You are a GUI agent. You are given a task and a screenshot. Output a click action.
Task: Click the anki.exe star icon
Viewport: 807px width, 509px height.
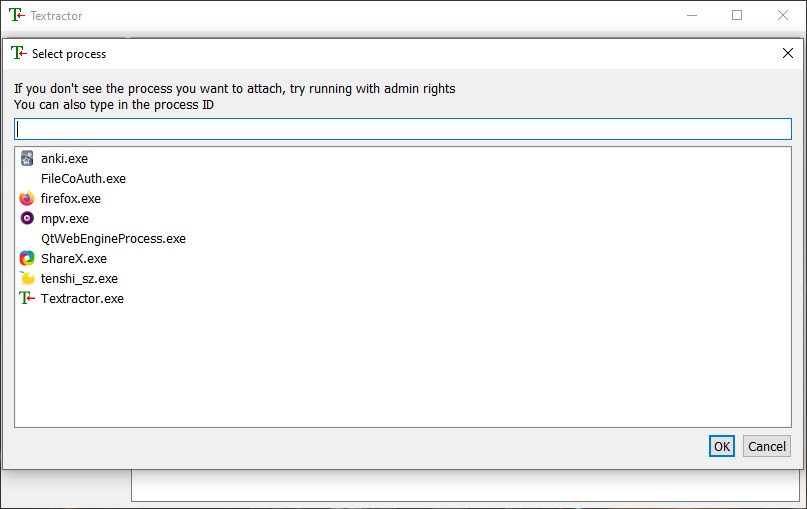point(27,159)
